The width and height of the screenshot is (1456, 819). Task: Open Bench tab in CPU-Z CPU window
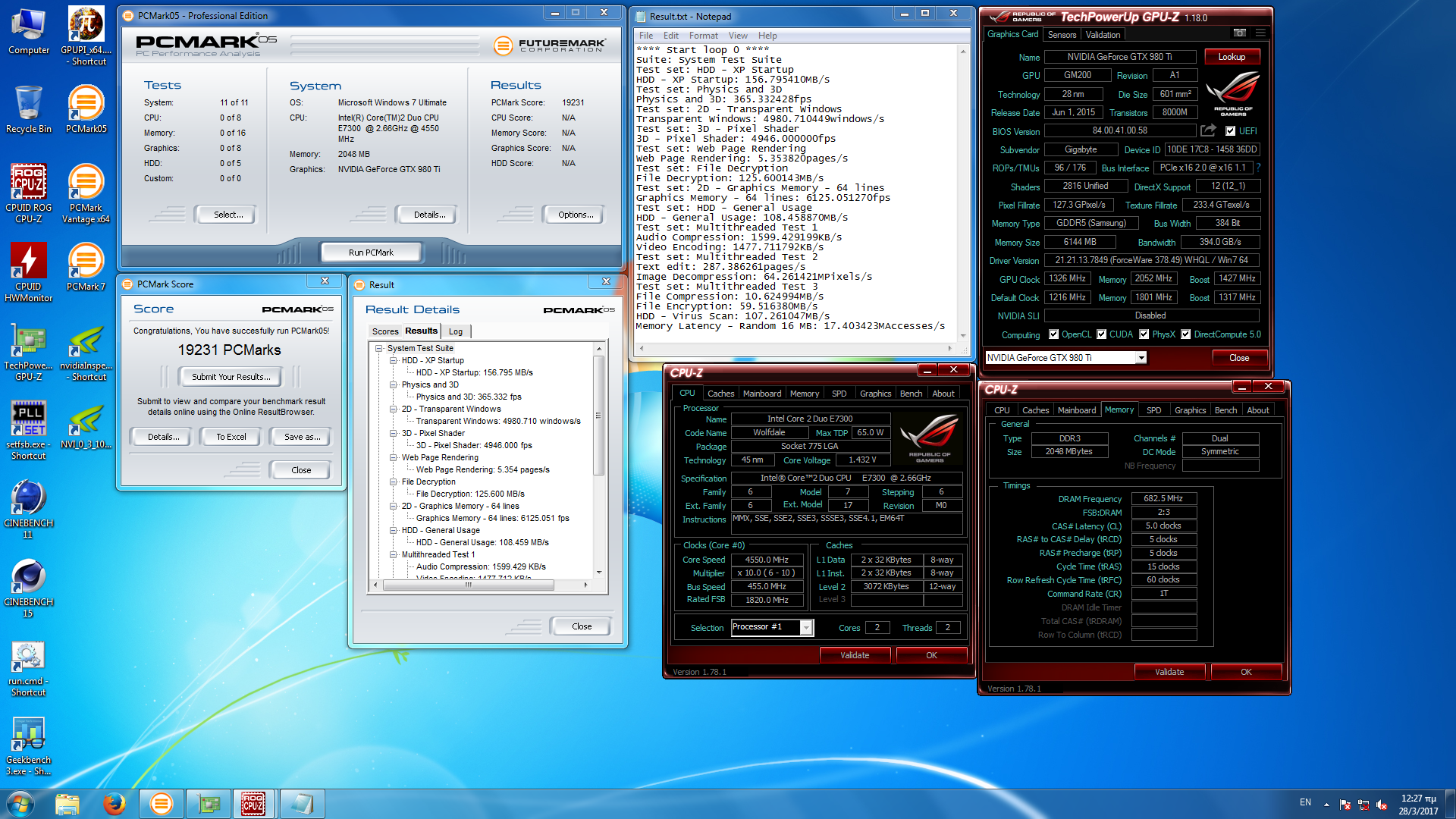pyautogui.click(x=911, y=394)
